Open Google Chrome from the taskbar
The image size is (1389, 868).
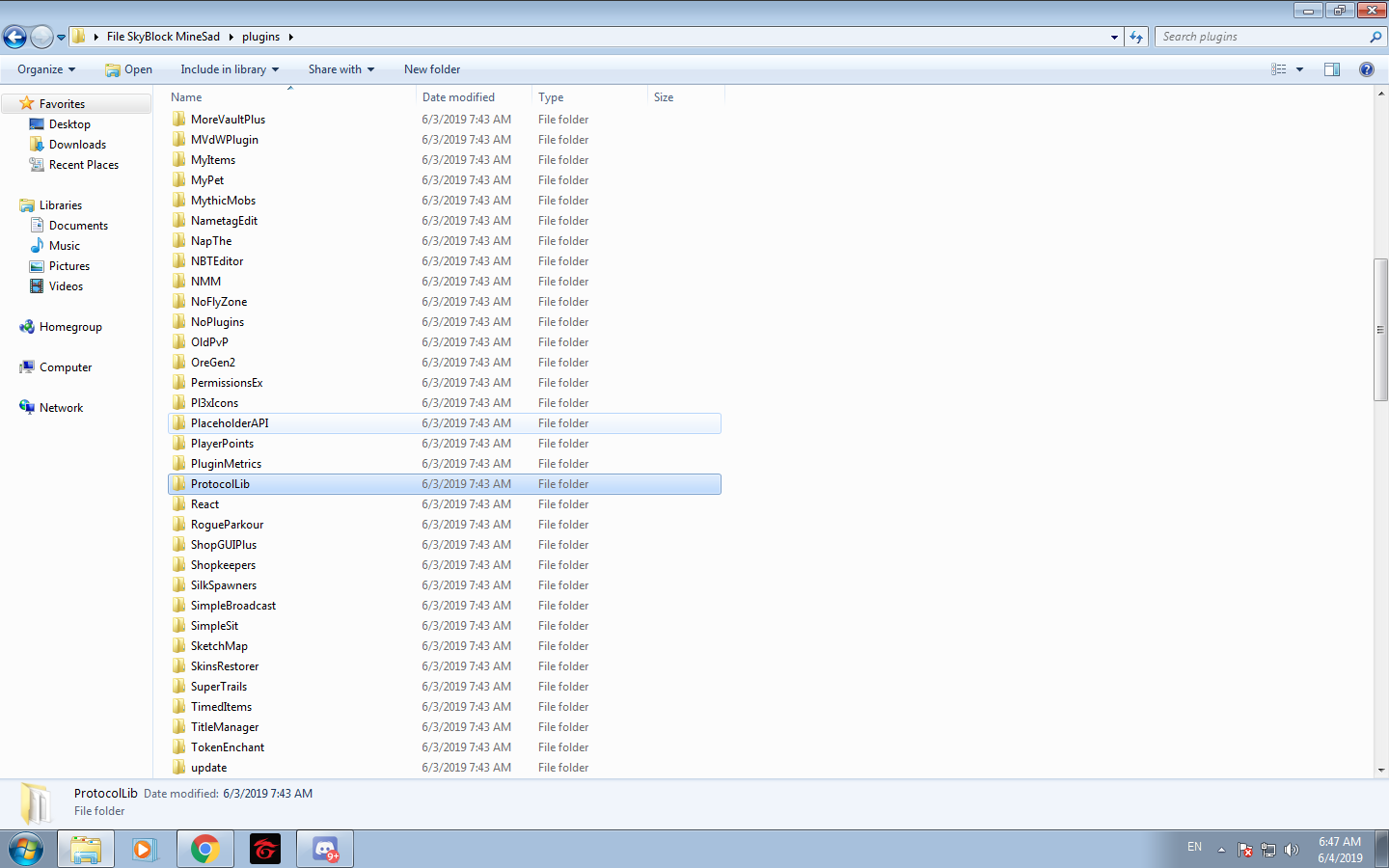(x=204, y=849)
